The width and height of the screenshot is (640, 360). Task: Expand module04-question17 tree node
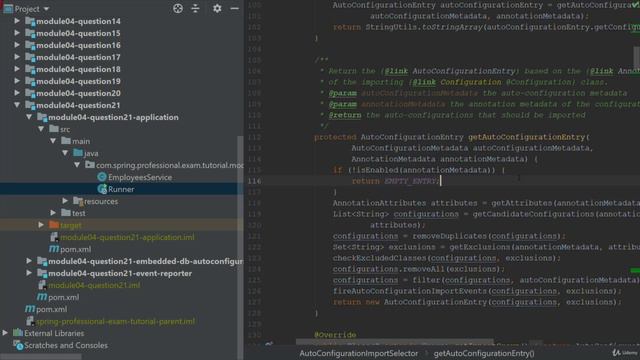click(17, 57)
